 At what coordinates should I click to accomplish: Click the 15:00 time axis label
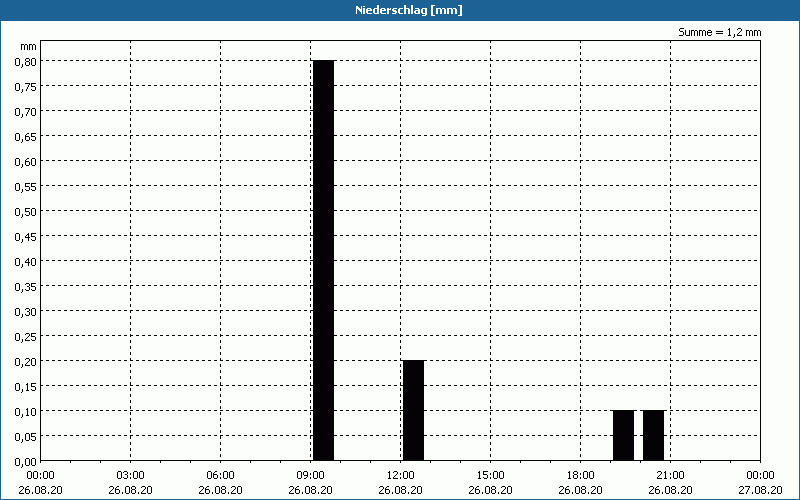[490, 475]
